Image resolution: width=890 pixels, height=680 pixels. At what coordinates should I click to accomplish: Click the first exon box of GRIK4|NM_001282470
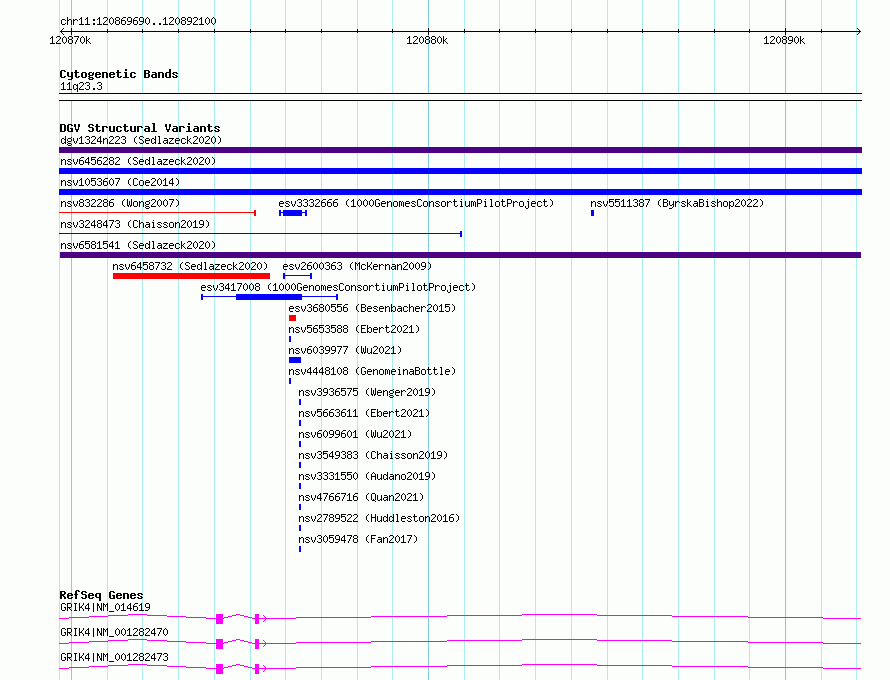coord(220,644)
